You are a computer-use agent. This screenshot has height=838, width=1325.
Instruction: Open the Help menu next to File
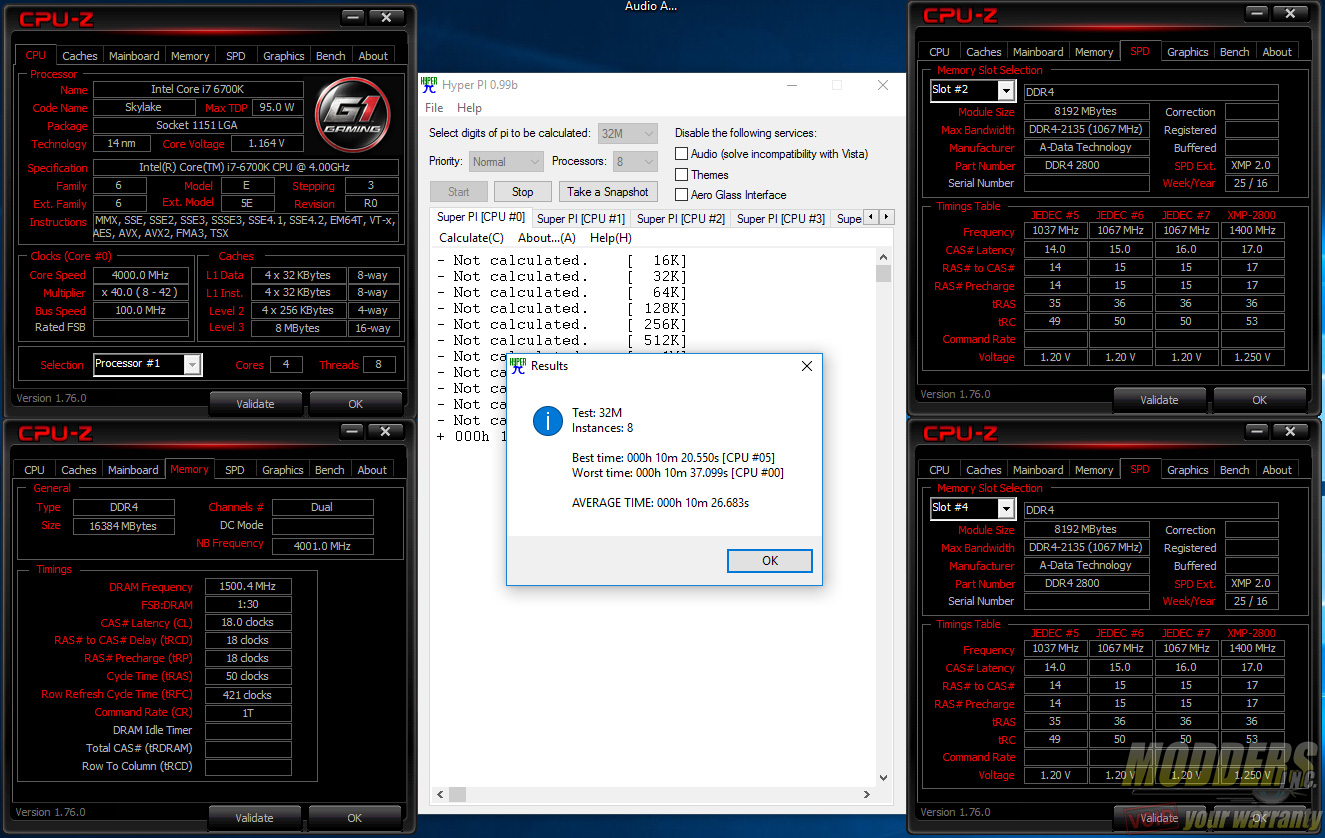[469, 108]
